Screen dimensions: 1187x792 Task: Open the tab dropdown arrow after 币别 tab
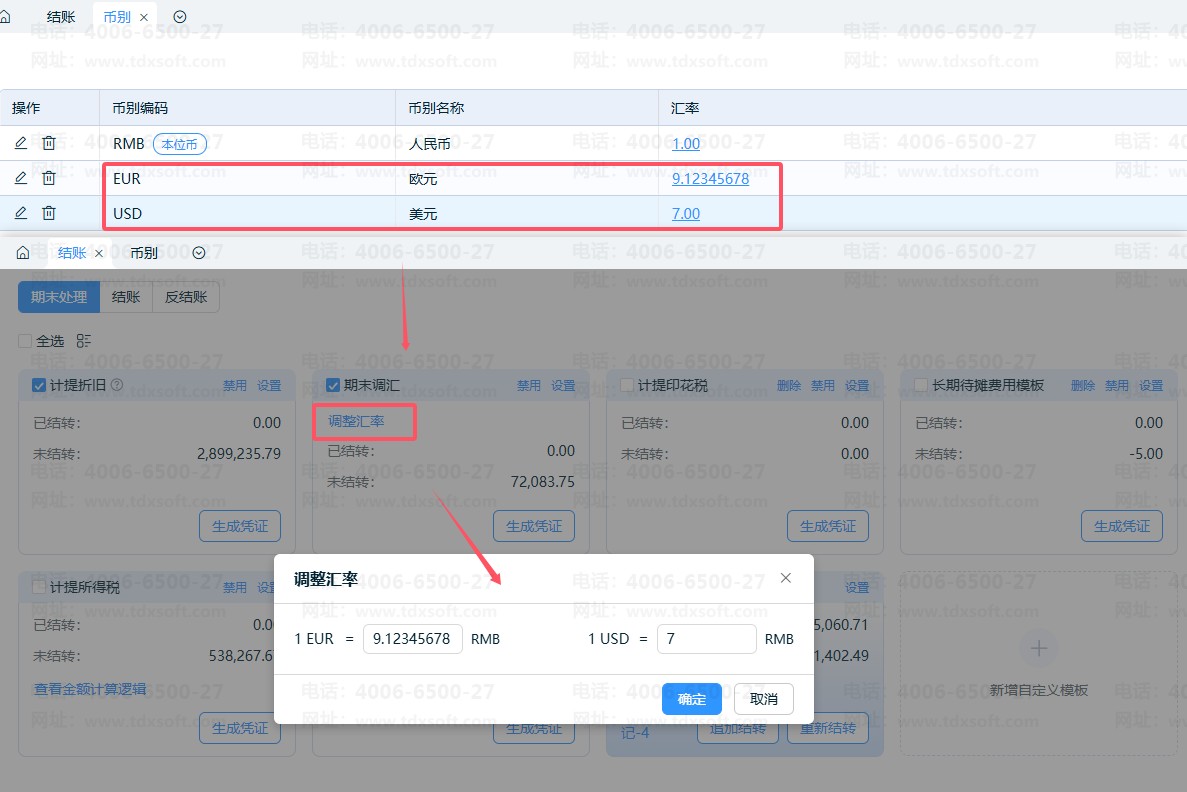click(180, 17)
